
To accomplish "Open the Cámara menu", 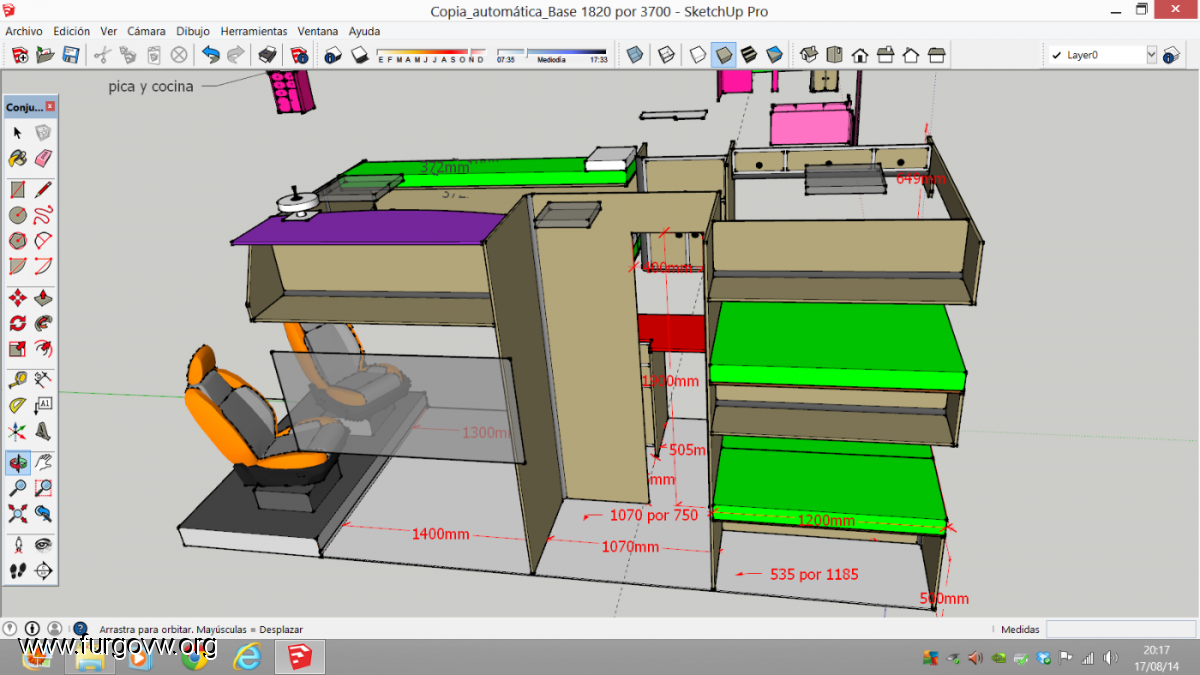I will (146, 31).
